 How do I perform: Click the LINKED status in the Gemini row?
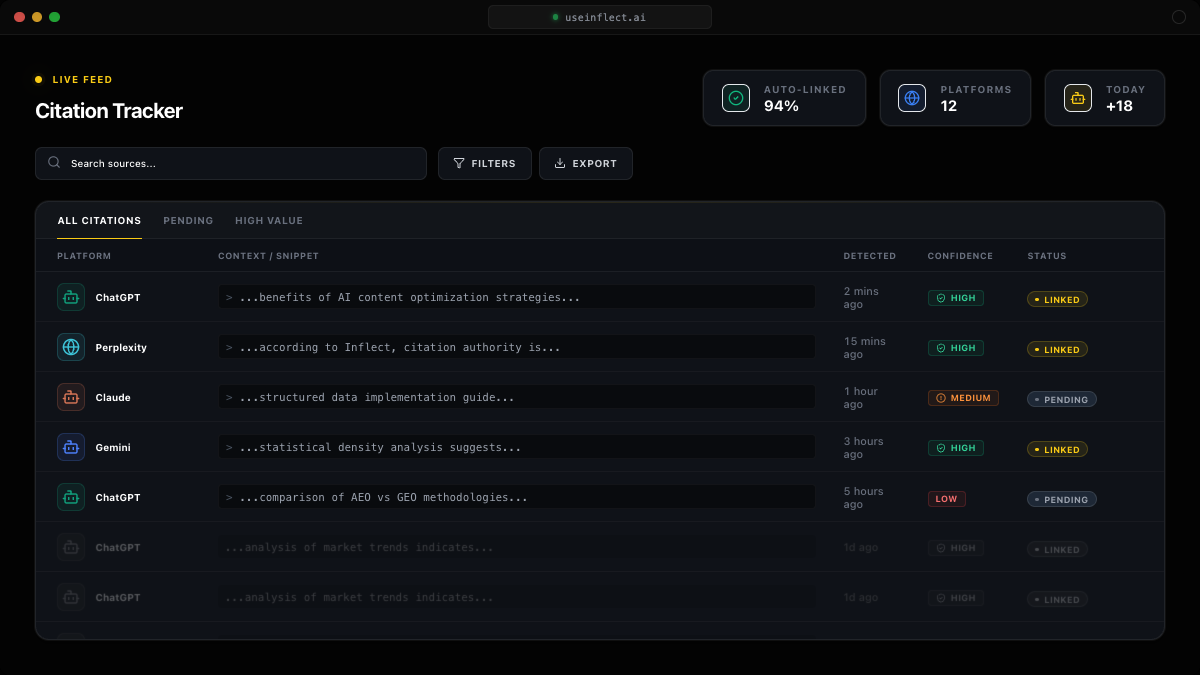[x=1057, y=449]
